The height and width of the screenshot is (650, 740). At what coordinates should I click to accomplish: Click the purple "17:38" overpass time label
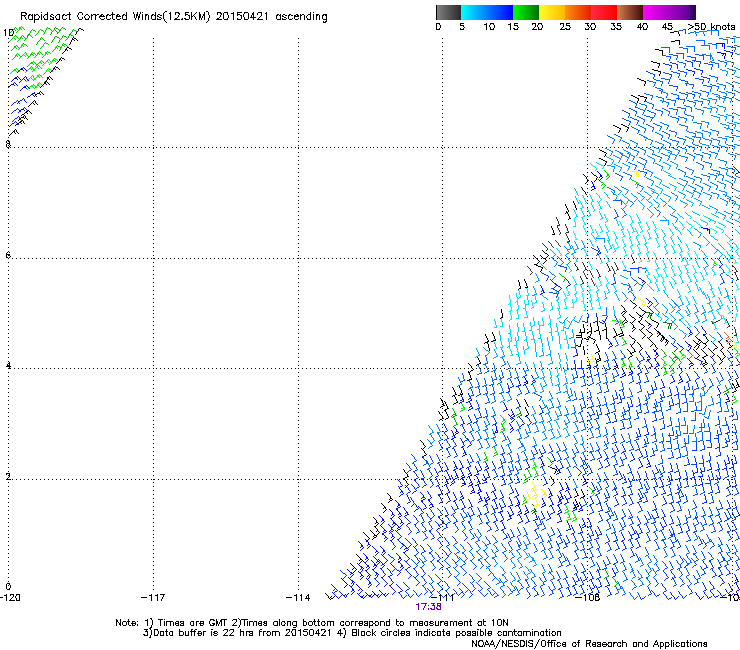point(428,607)
